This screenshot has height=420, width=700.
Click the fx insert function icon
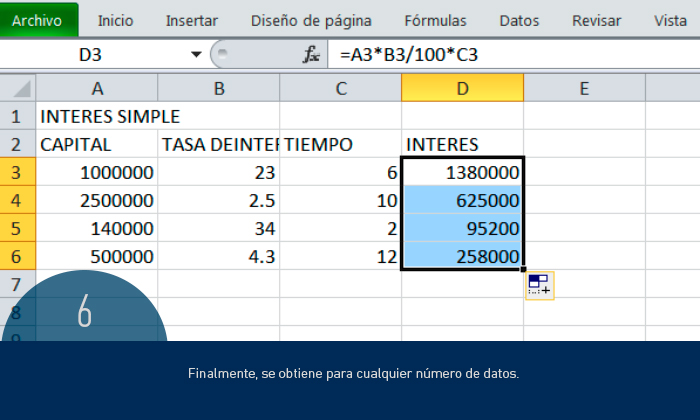(x=312, y=54)
